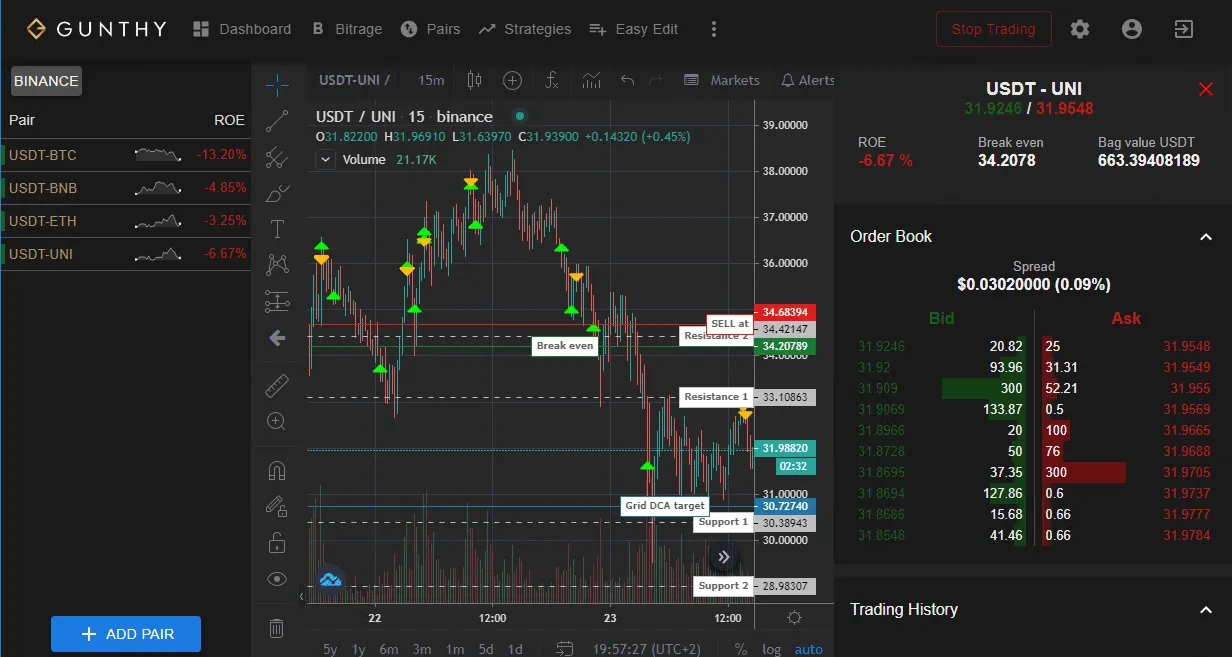The width and height of the screenshot is (1232, 657).
Task: Select the XABCD pattern tool
Action: (277, 264)
